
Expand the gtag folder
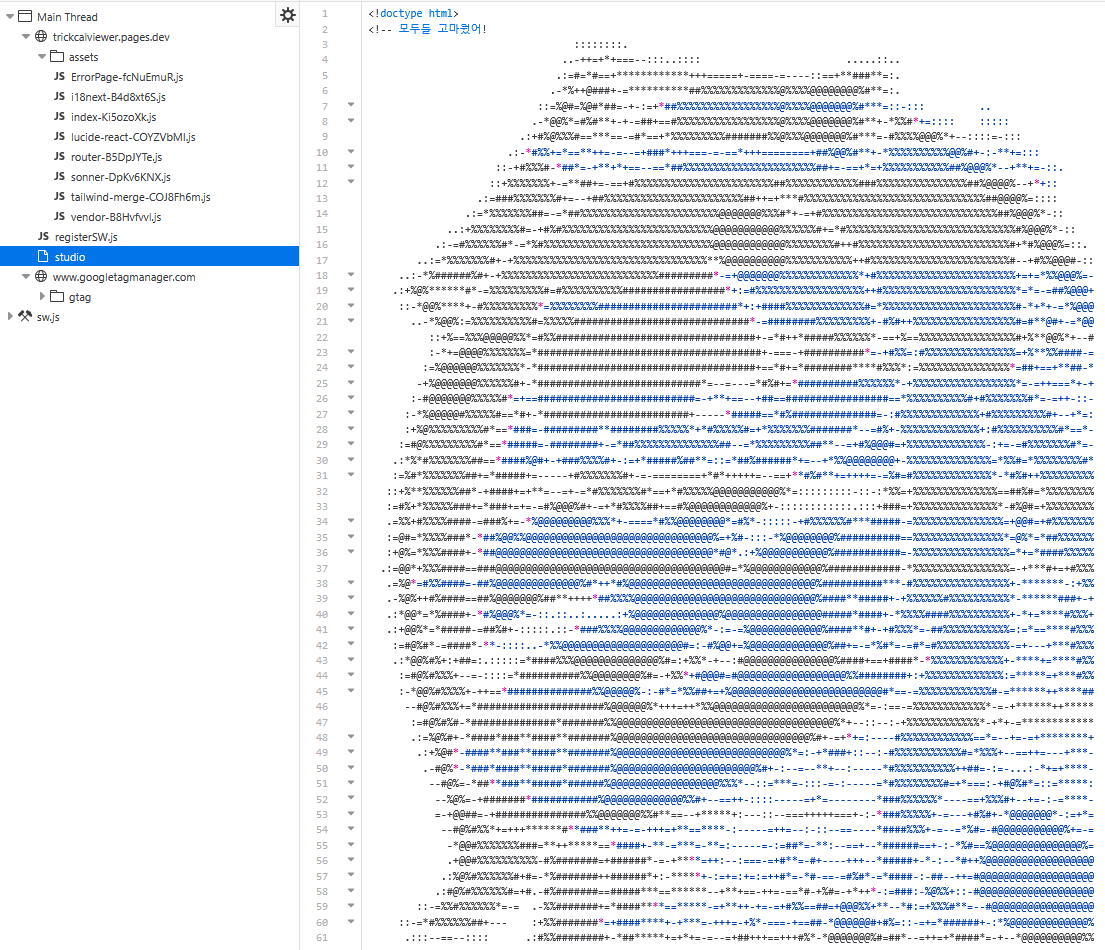pyautogui.click(x=42, y=297)
